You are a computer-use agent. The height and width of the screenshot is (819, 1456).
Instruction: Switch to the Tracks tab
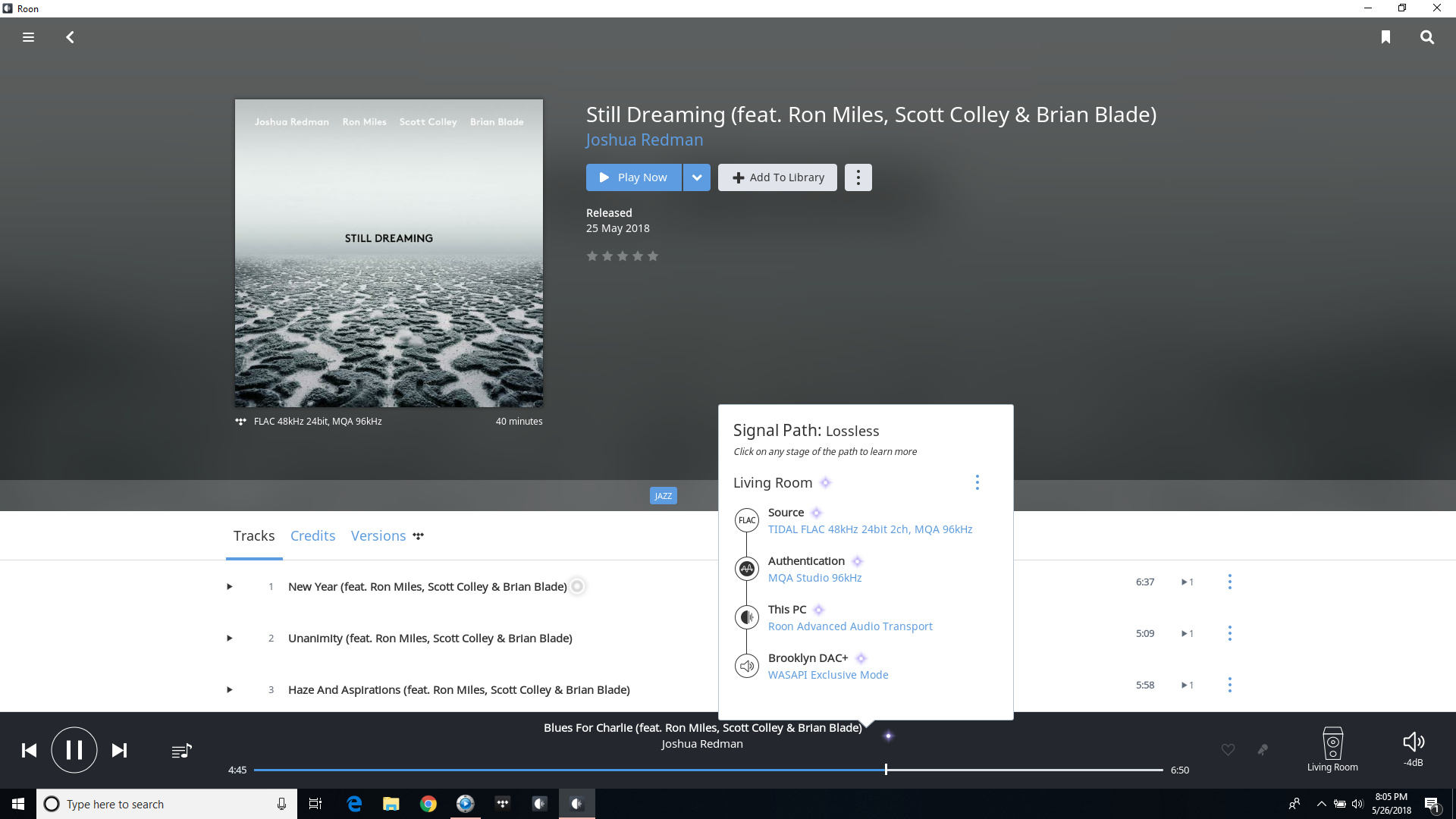click(x=254, y=536)
